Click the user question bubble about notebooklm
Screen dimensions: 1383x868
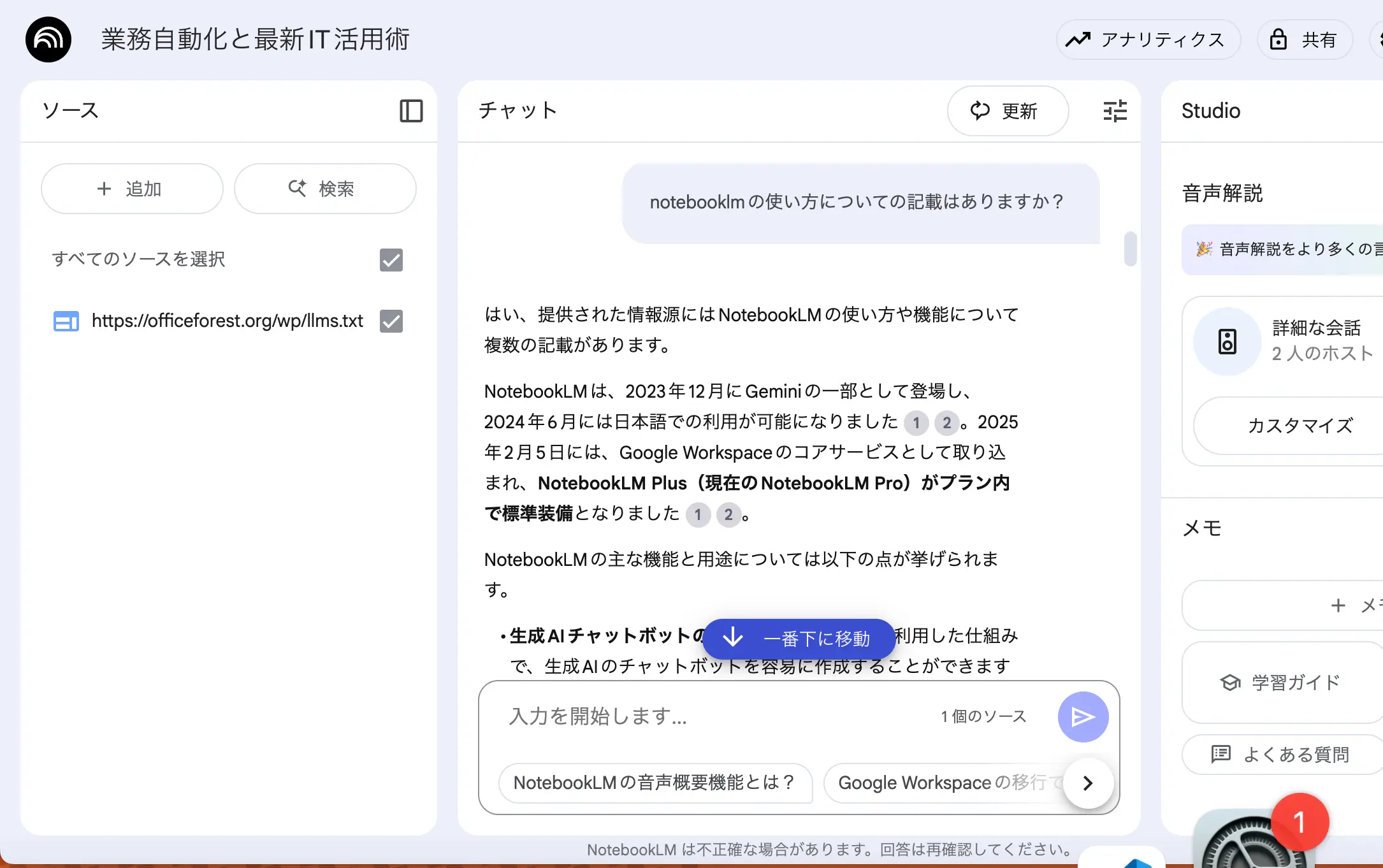click(x=861, y=203)
